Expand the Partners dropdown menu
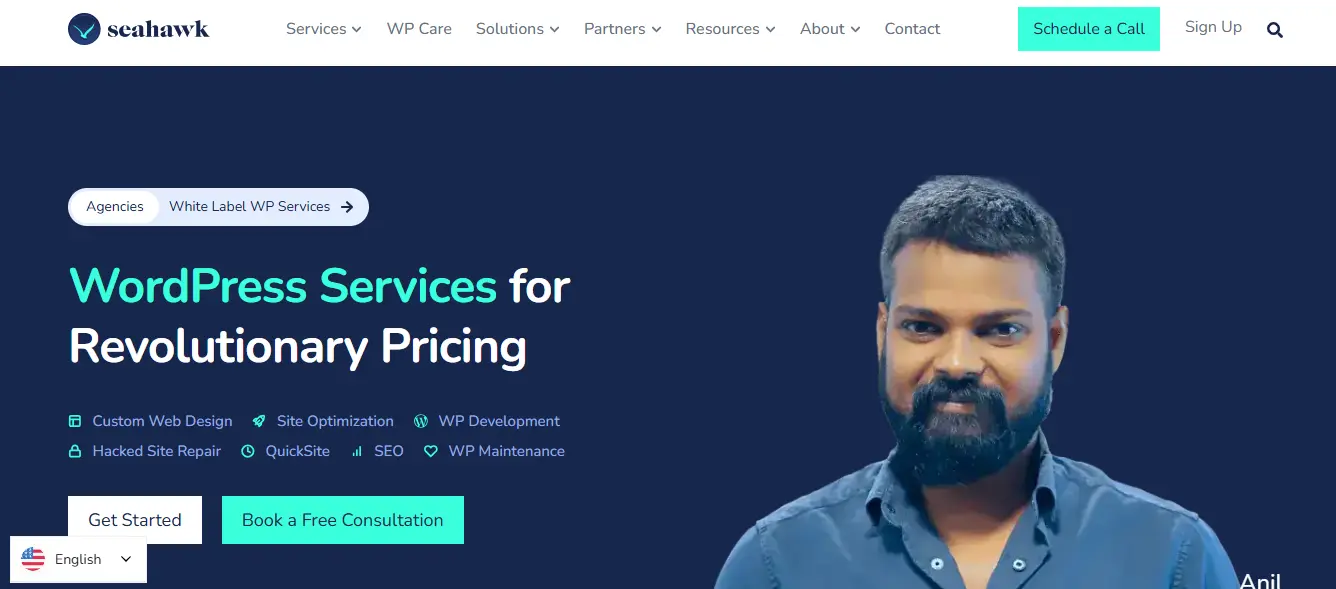The image size is (1336, 589). click(x=622, y=29)
